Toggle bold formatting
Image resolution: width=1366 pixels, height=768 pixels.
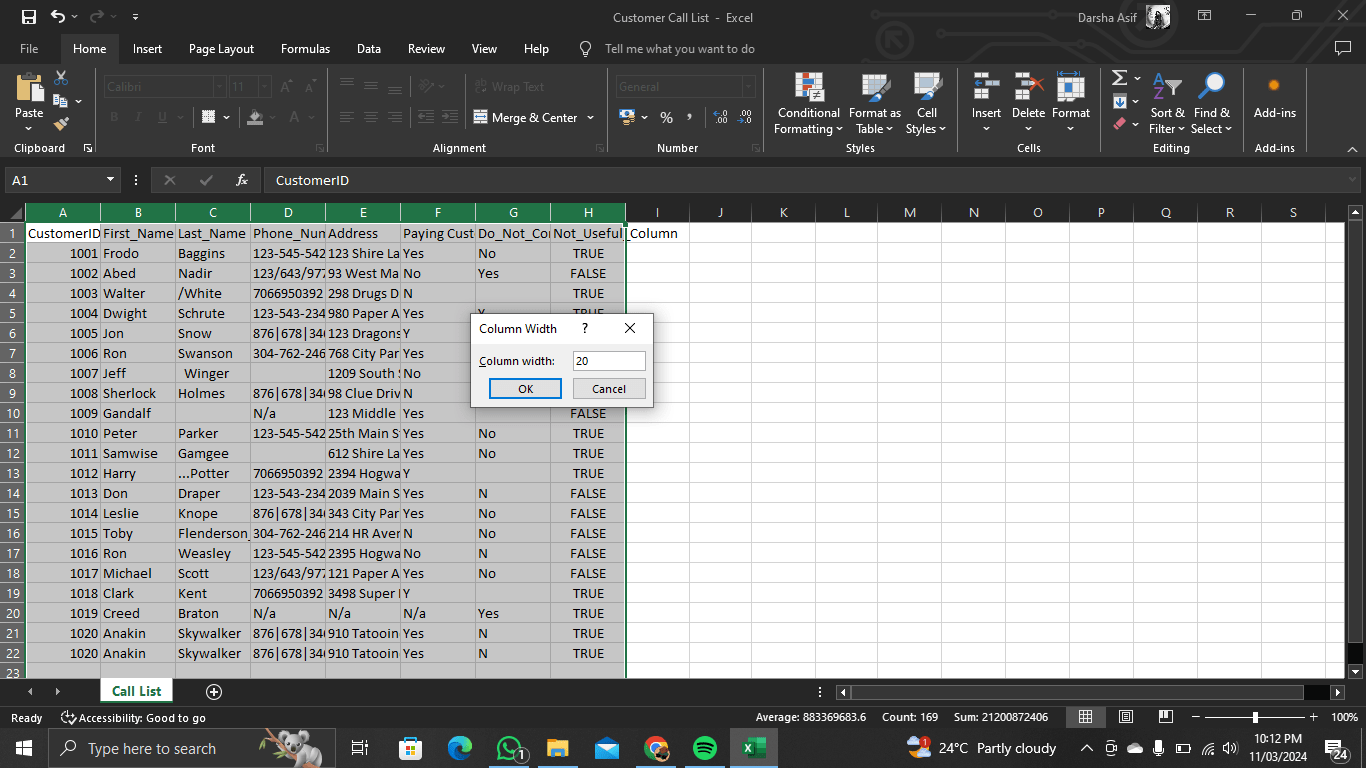[x=113, y=117]
